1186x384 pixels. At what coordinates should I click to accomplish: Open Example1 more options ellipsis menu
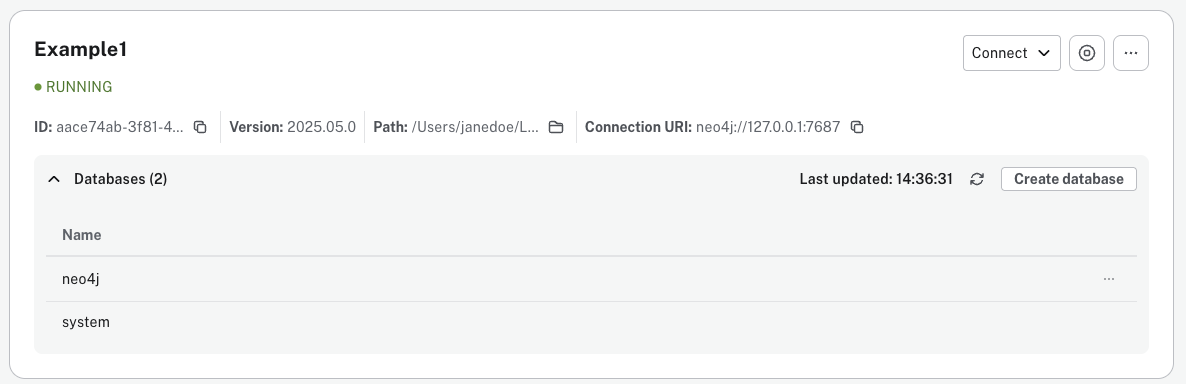coord(1131,53)
